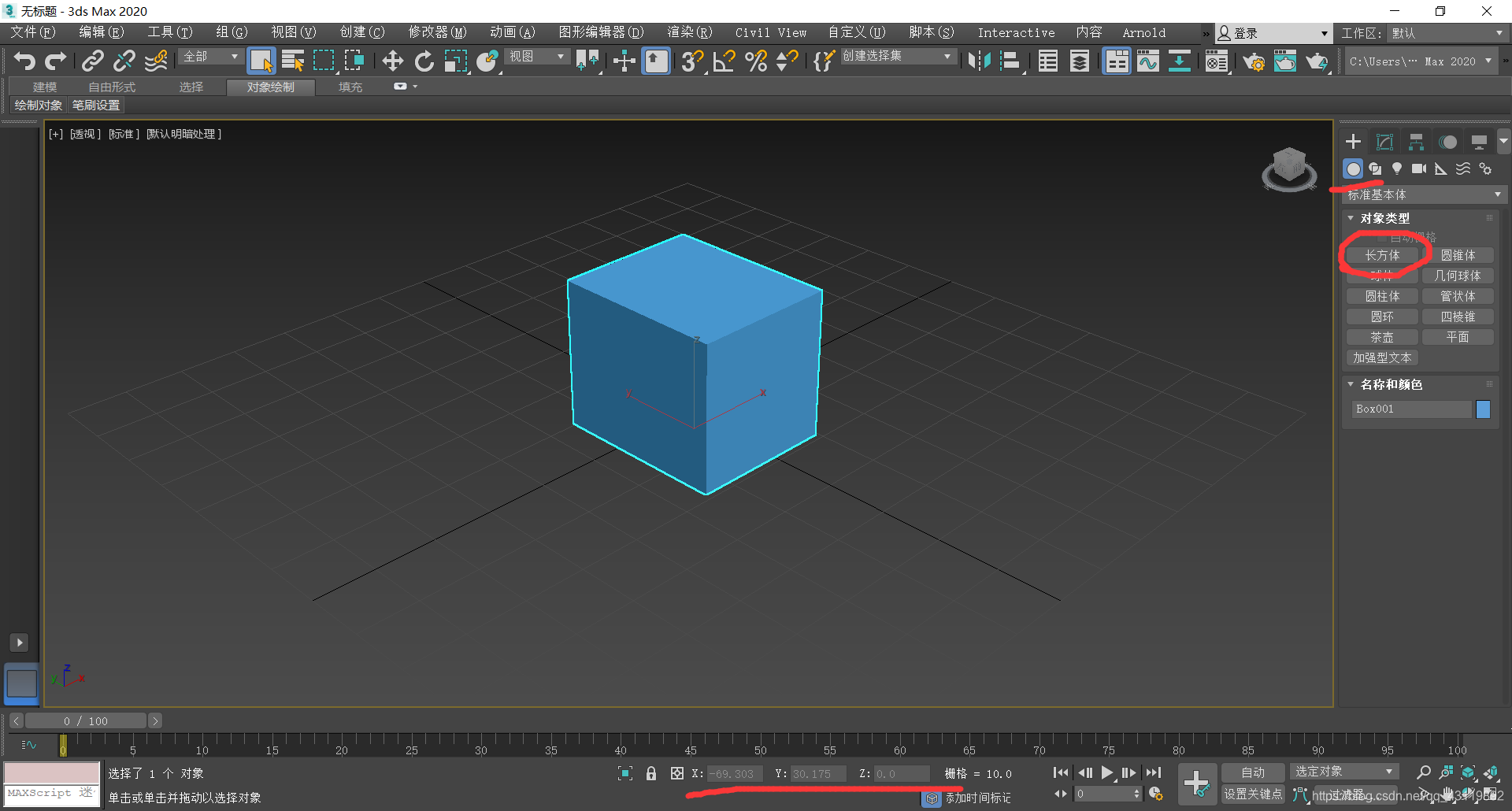Open the 登录 sign-in dropdown
This screenshot has width=1512, height=811.
pyautogui.click(x=1273, y=33)
